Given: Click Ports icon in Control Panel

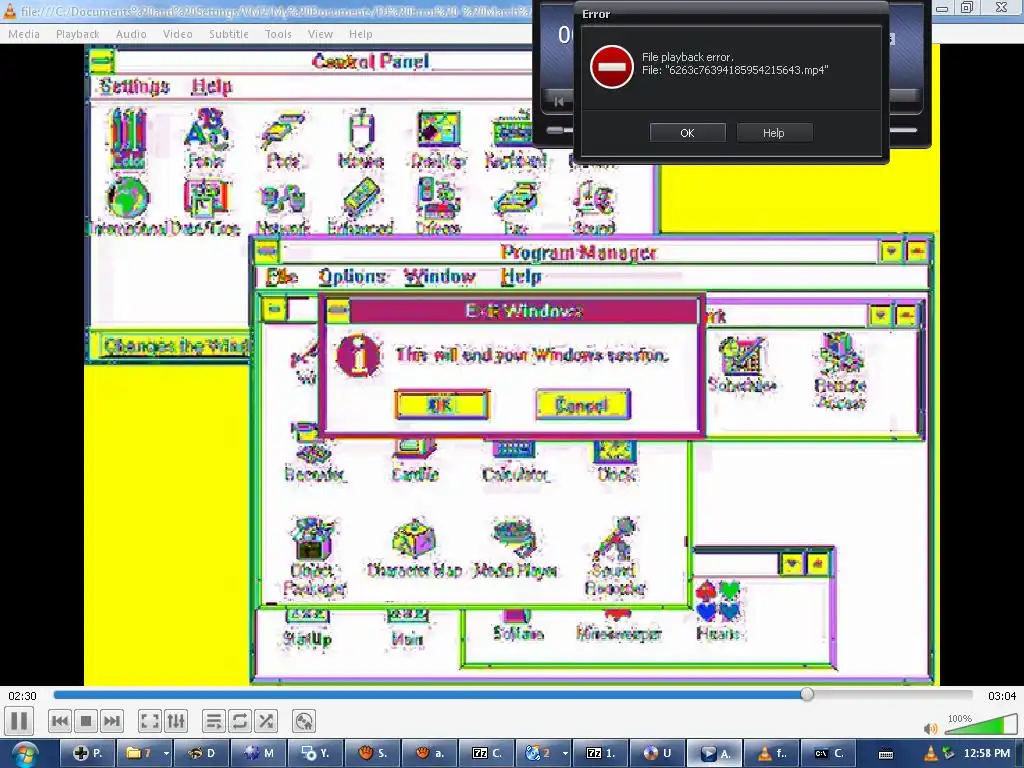Looking at the screenshot, I should point(283,139).
